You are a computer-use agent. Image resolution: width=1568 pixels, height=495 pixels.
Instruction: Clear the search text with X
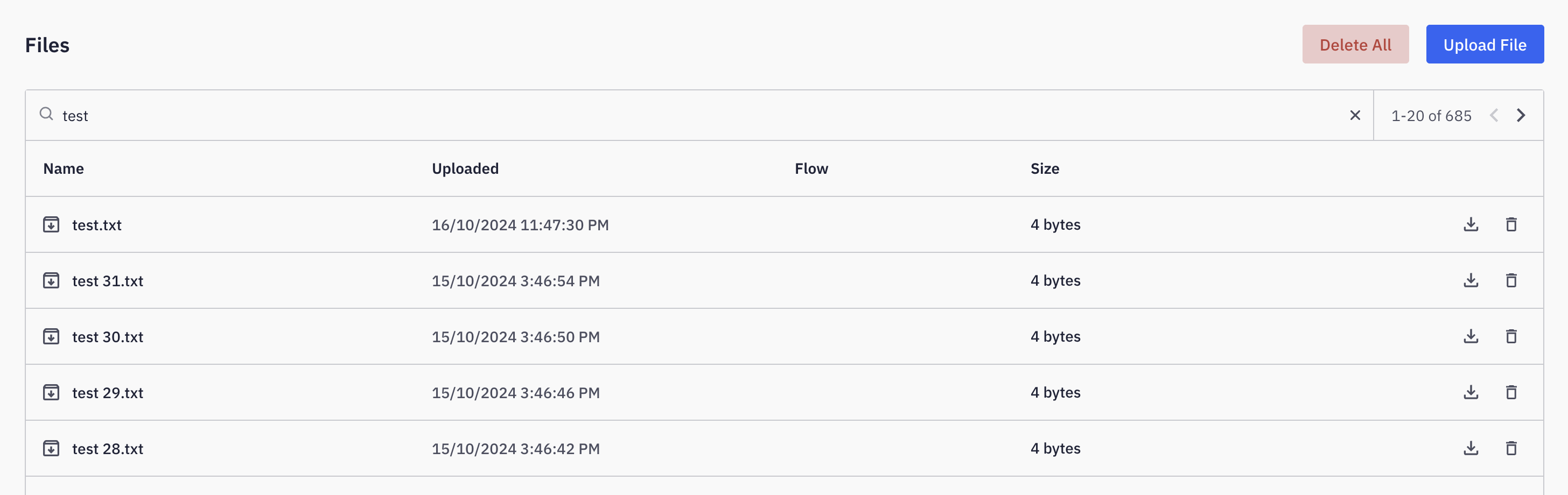tap(1355, 116)
